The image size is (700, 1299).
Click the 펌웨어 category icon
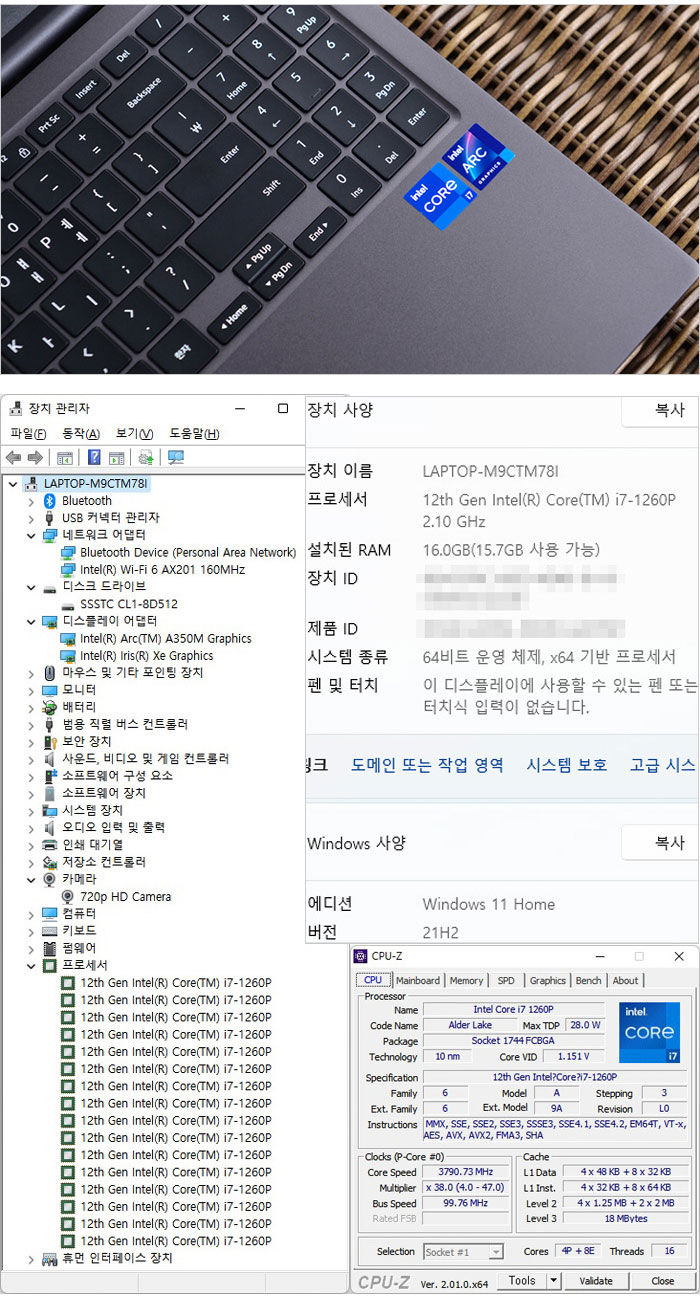click(50, 948)
